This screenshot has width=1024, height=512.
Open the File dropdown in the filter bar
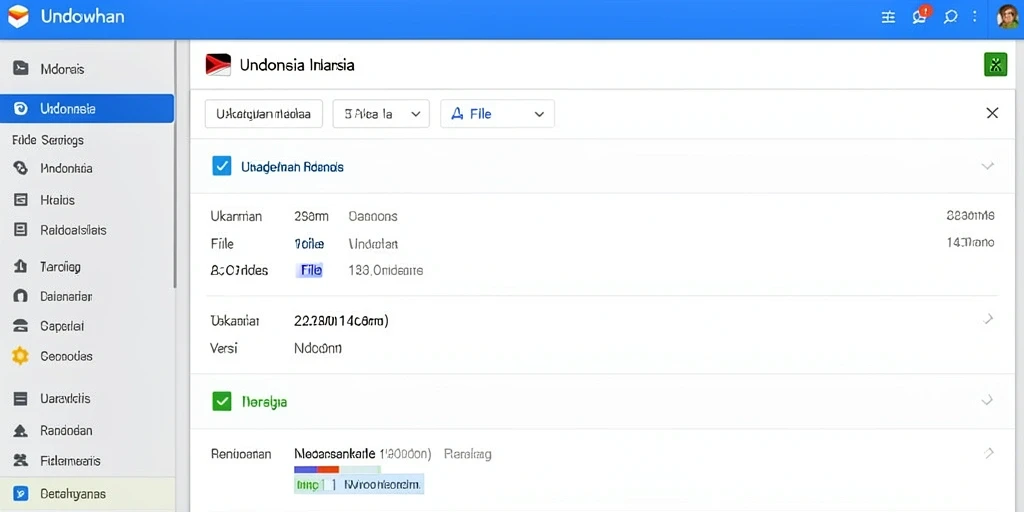498,114
